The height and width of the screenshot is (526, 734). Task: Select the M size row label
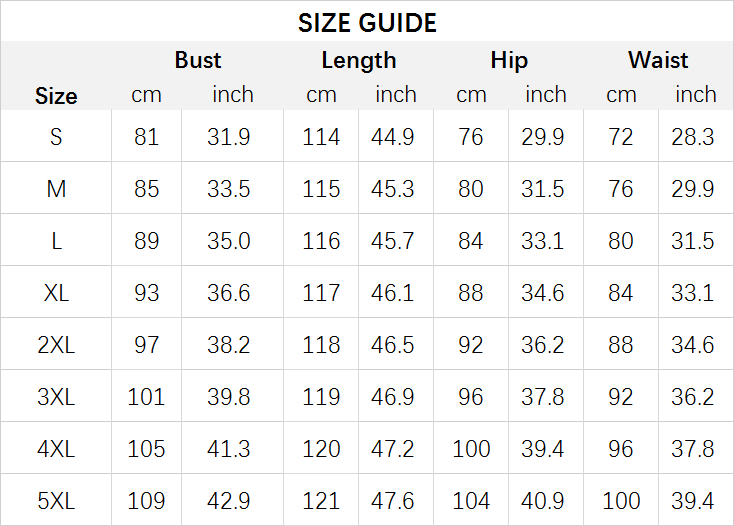click(x=56, y=189)
